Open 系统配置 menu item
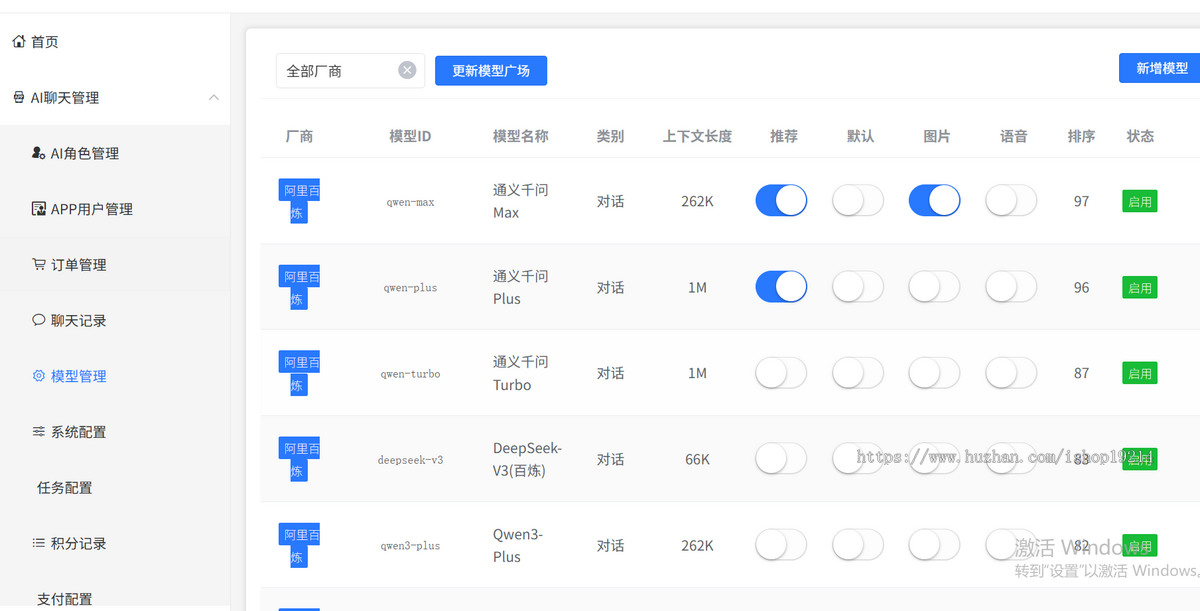1200x611 pixels. [x=115, y=432]
